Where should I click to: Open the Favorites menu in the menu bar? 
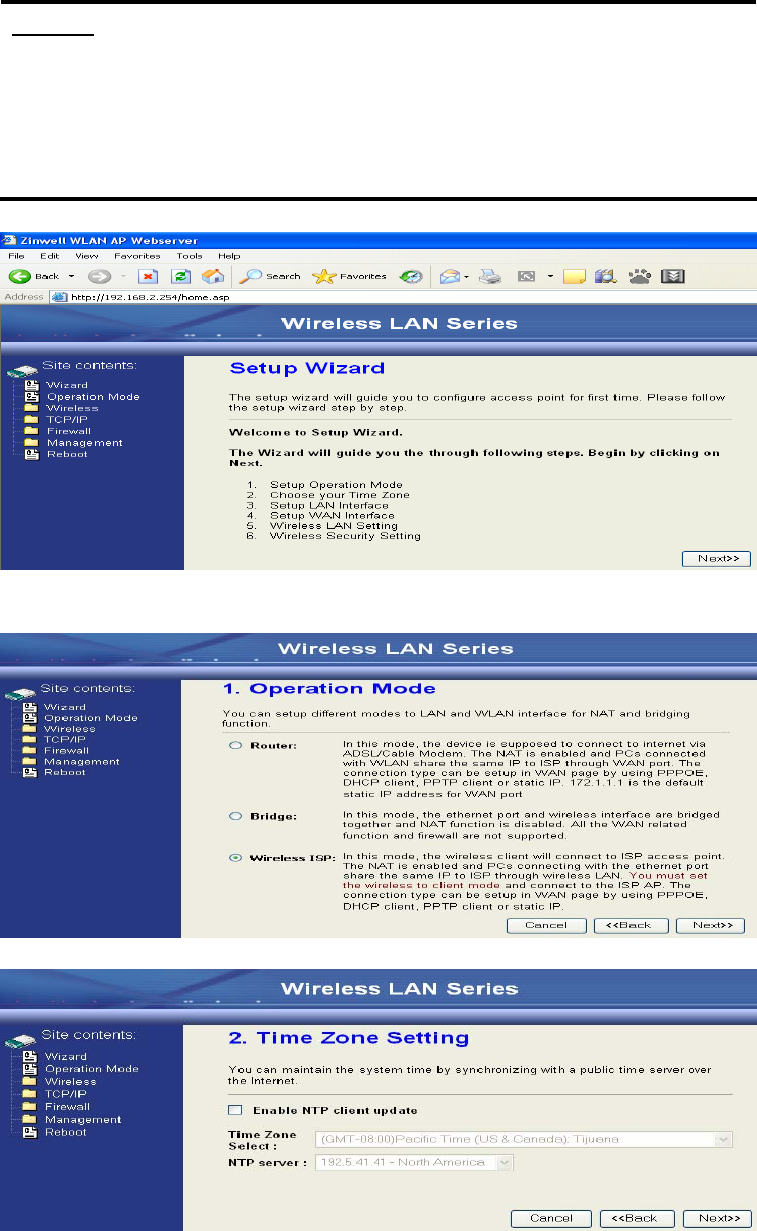tap(139, 256)
